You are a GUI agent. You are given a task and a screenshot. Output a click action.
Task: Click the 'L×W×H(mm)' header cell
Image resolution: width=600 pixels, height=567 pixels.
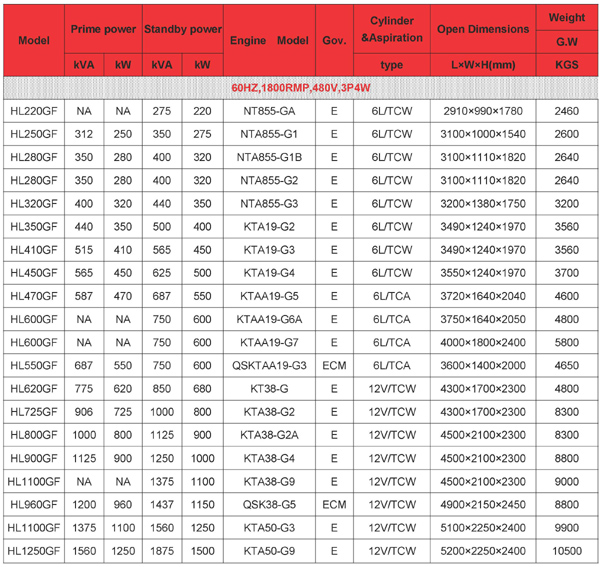483,65
